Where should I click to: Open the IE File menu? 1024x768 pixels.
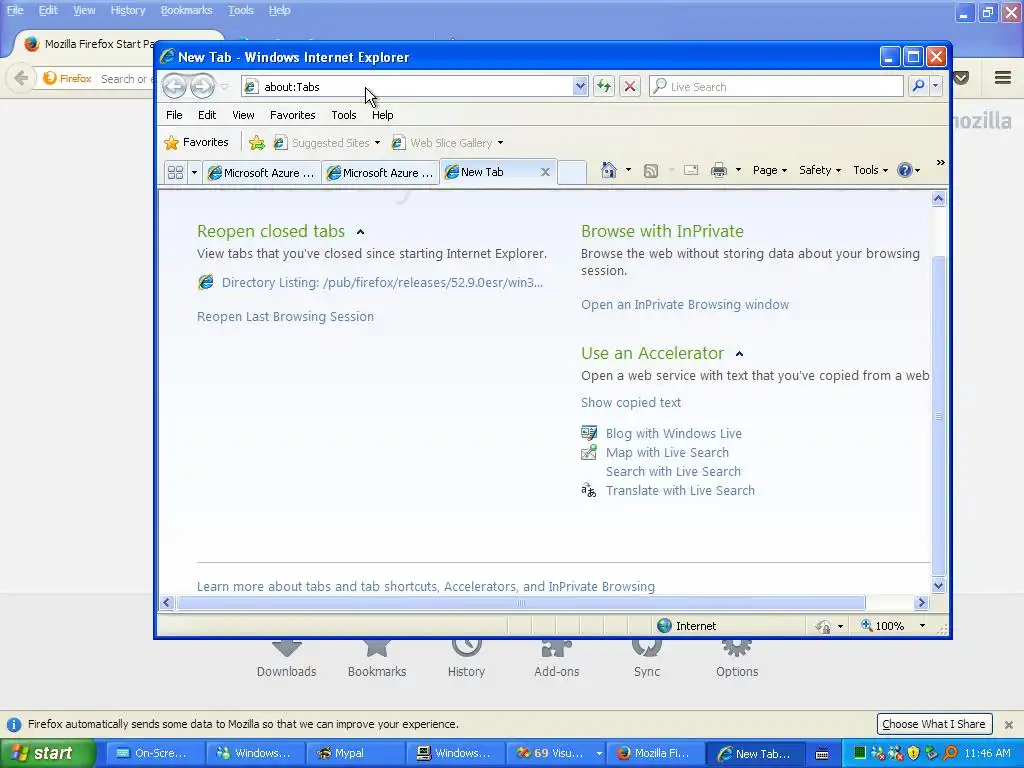pos(174,115)
